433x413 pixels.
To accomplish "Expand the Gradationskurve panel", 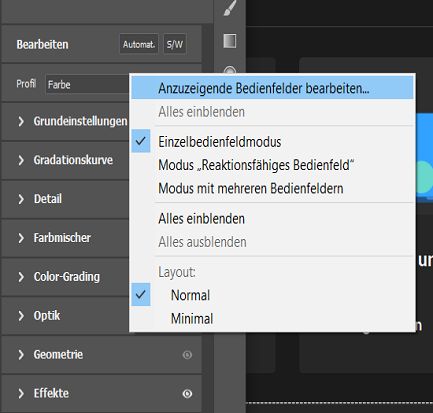I will [x=65, y=160].
